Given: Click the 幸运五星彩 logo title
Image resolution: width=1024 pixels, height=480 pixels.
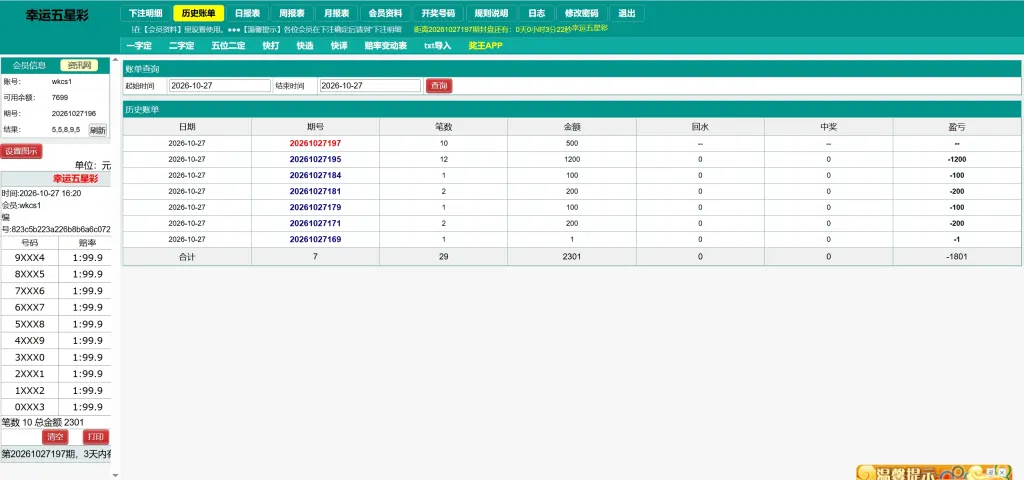Looking at the screenshot, I should click(x=57, y=15).
